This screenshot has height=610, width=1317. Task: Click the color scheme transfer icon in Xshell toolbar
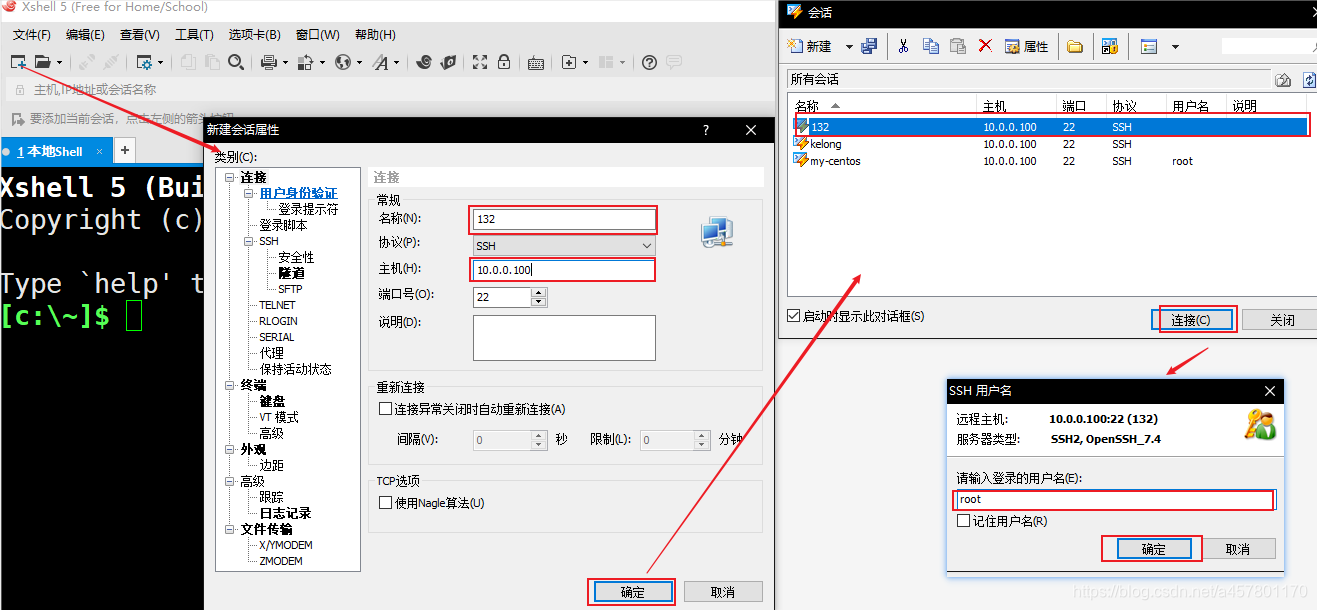306,62
